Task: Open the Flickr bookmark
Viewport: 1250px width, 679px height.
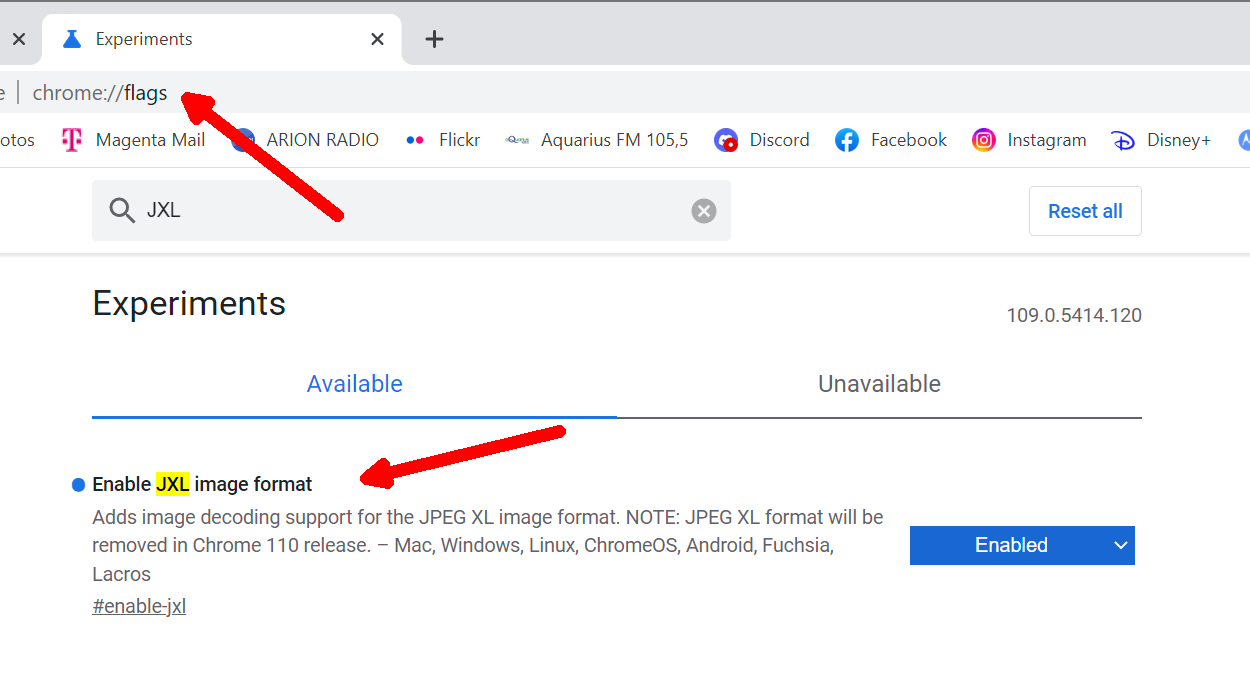Action: [442, 140]
